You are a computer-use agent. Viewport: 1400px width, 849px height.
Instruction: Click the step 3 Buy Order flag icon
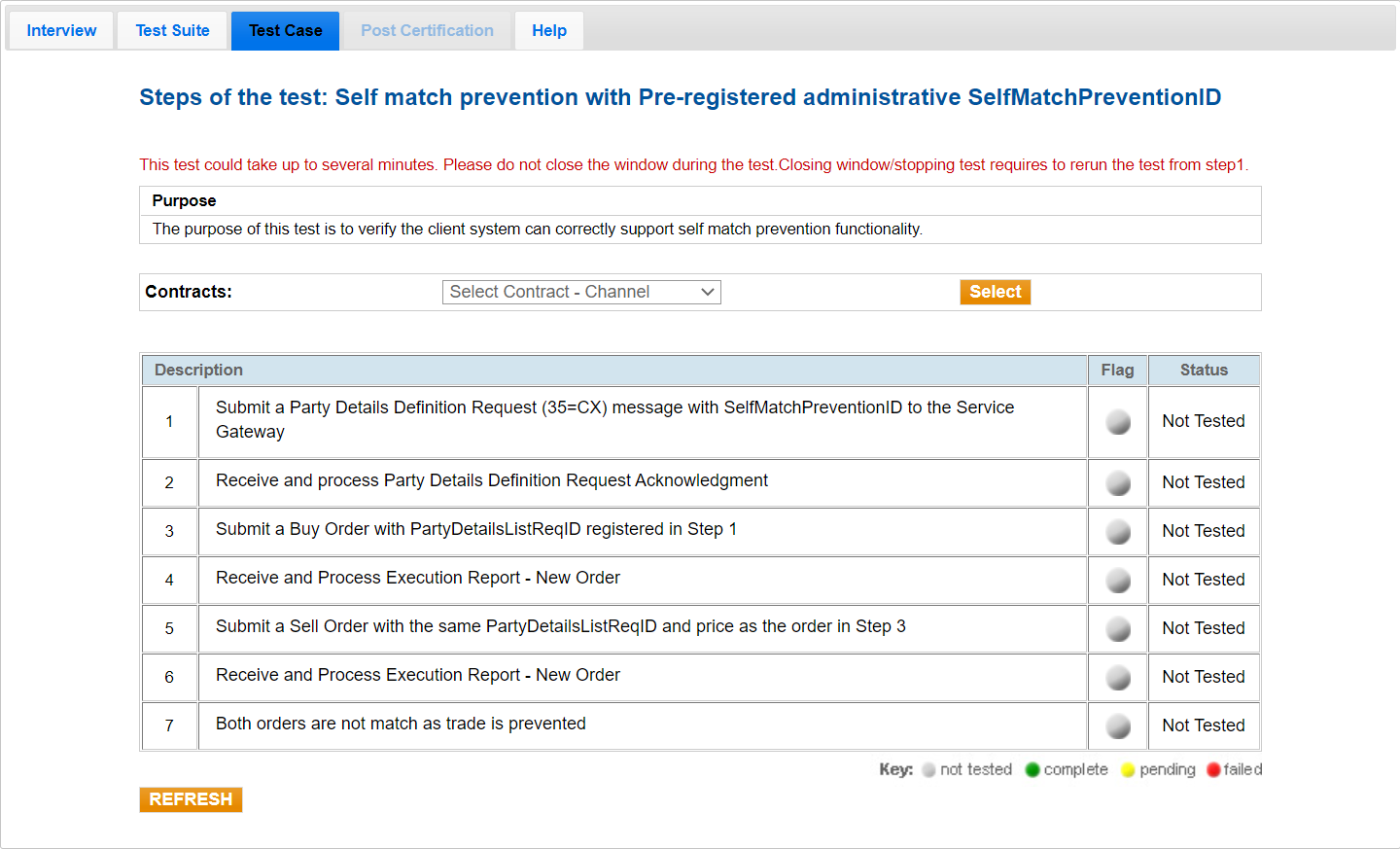[x=1118, y=532]
